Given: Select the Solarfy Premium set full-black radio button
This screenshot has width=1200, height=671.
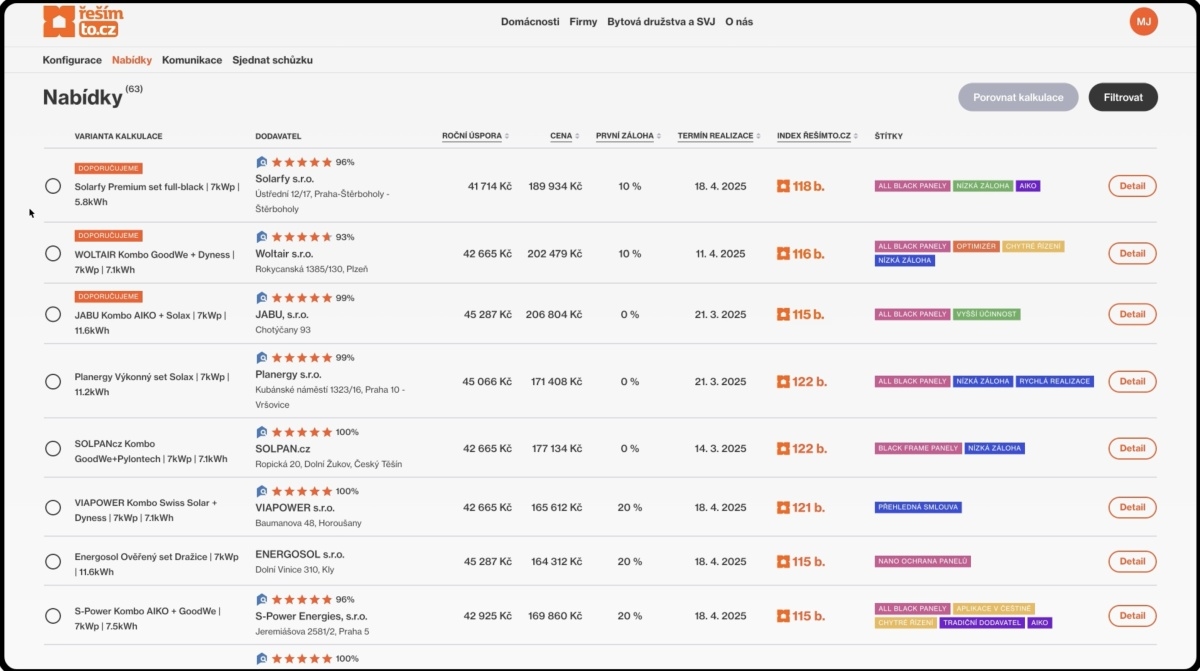Looking at the screenshot, I should [53, 186].
